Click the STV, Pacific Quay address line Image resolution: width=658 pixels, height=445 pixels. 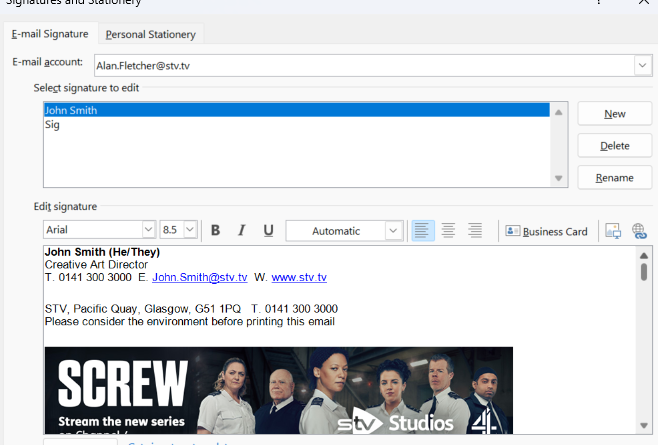click(x=191, y=309)
